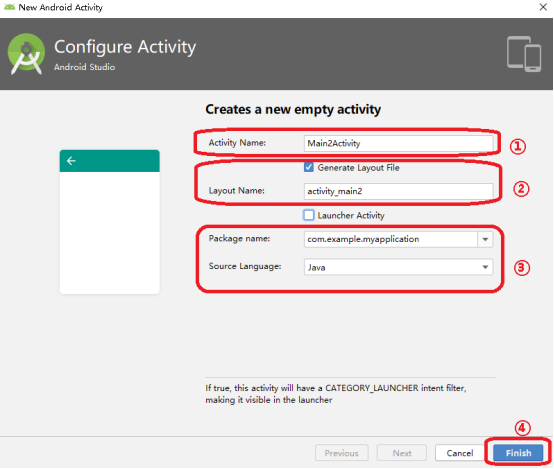This screenshot has height=469, width=554.
Task: Click the 'Package name:' label
Action: [x=239, y=239]
